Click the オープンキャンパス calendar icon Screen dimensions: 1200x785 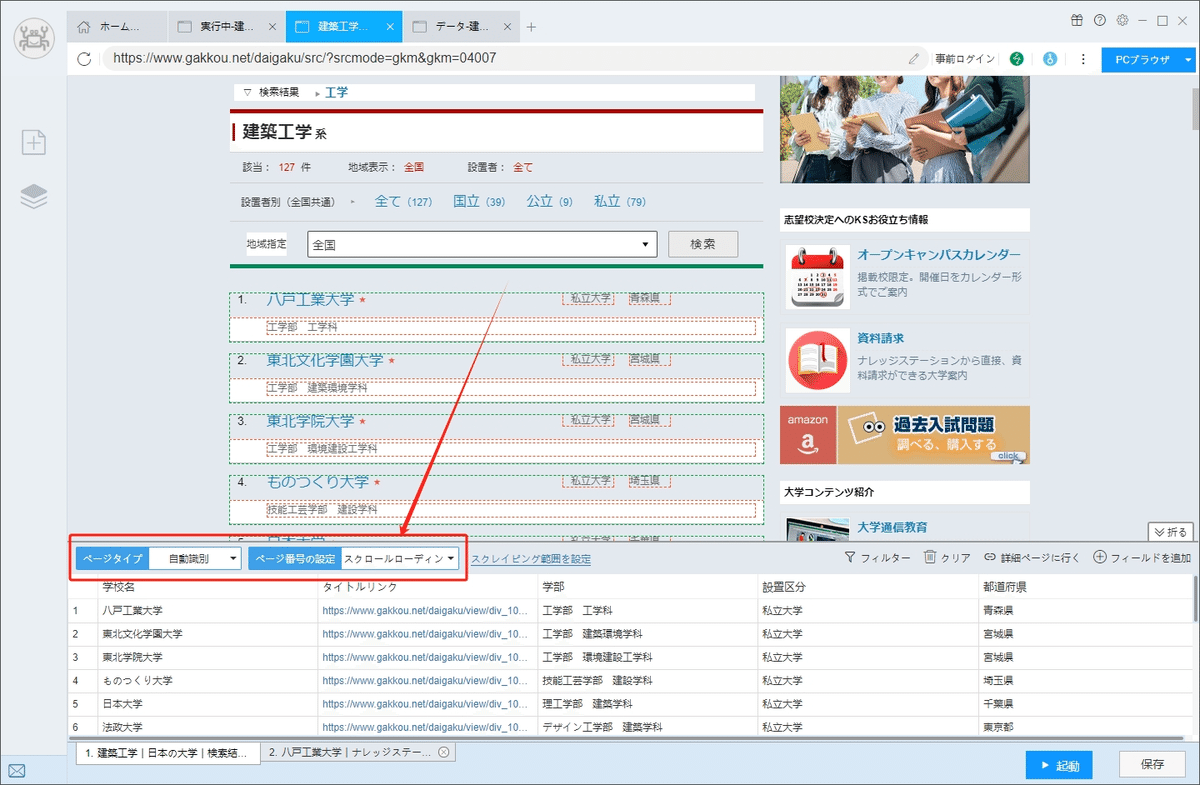pyautogui.click(x=817, y=277)
